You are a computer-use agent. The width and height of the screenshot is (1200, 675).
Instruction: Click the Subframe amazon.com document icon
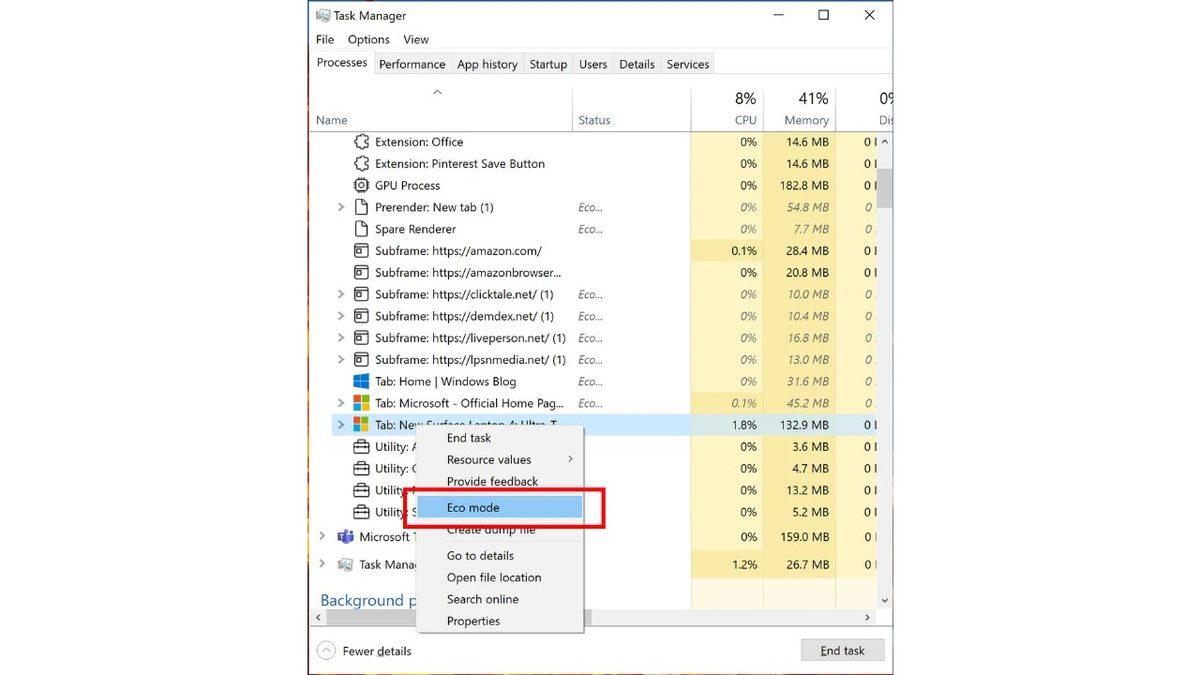click(x=361, y=250)
